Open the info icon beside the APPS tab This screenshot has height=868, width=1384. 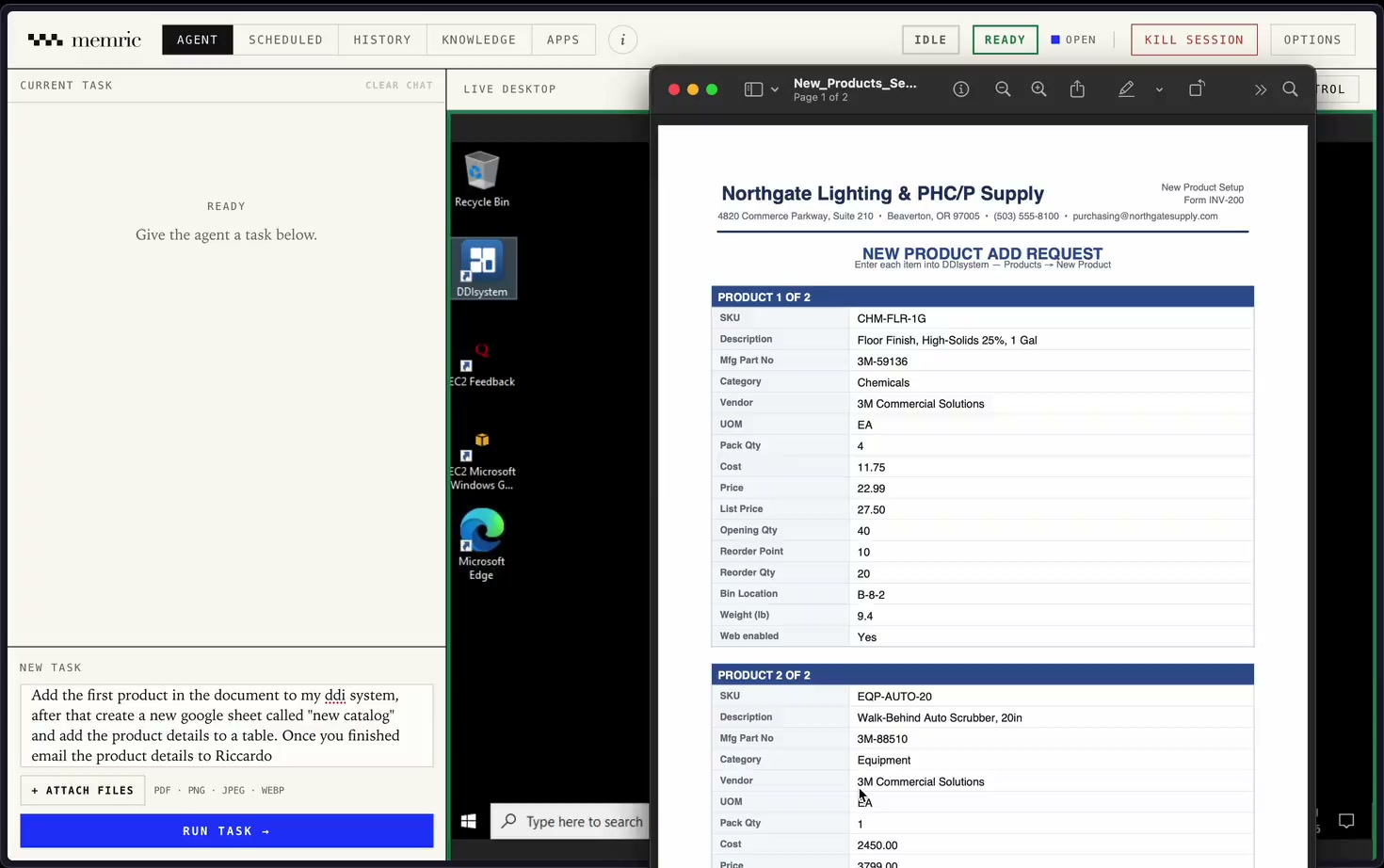pos(622,40)
